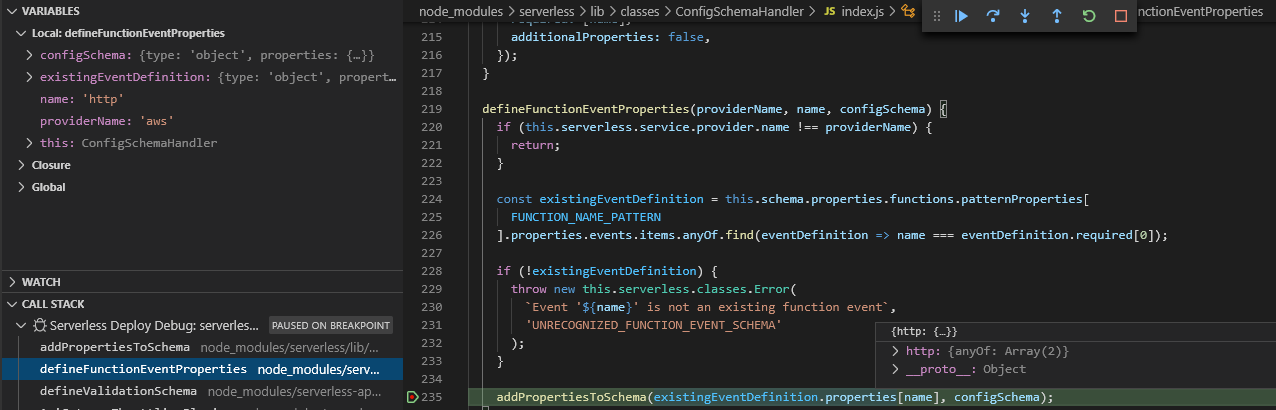Restart the debug session

(1089, 16)
